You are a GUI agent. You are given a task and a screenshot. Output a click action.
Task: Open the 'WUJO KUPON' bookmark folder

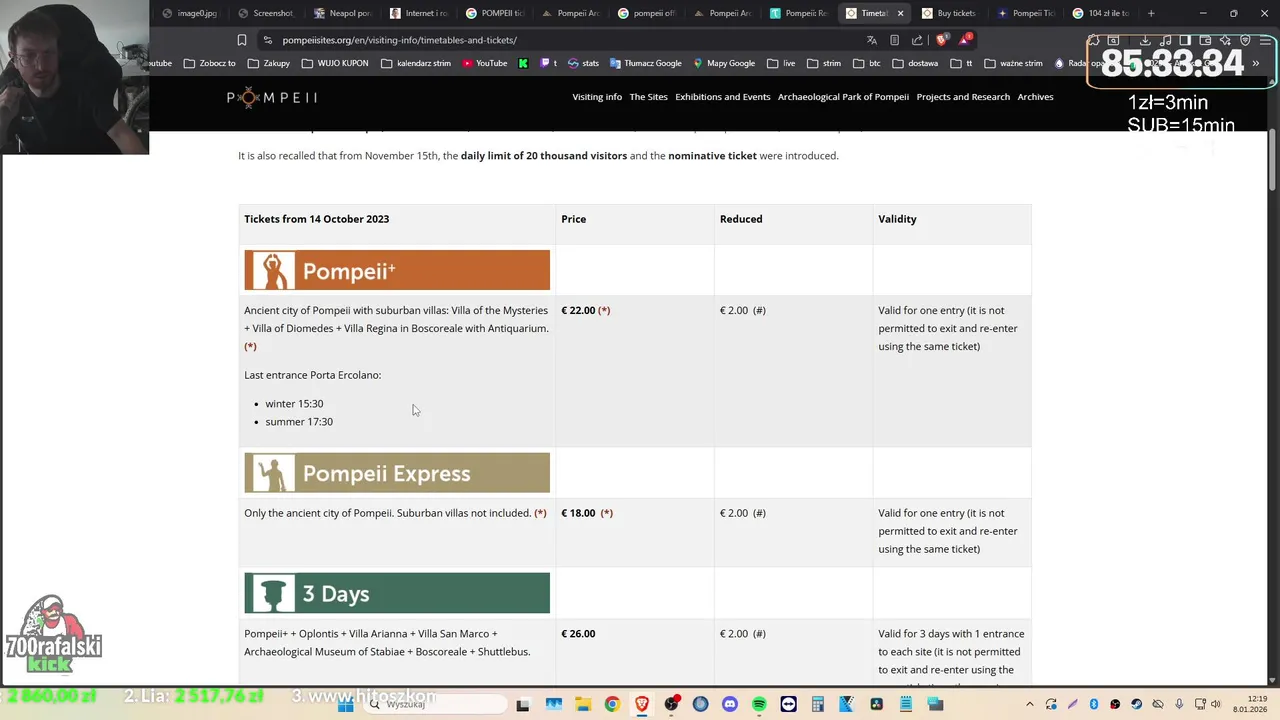(335, 63)
